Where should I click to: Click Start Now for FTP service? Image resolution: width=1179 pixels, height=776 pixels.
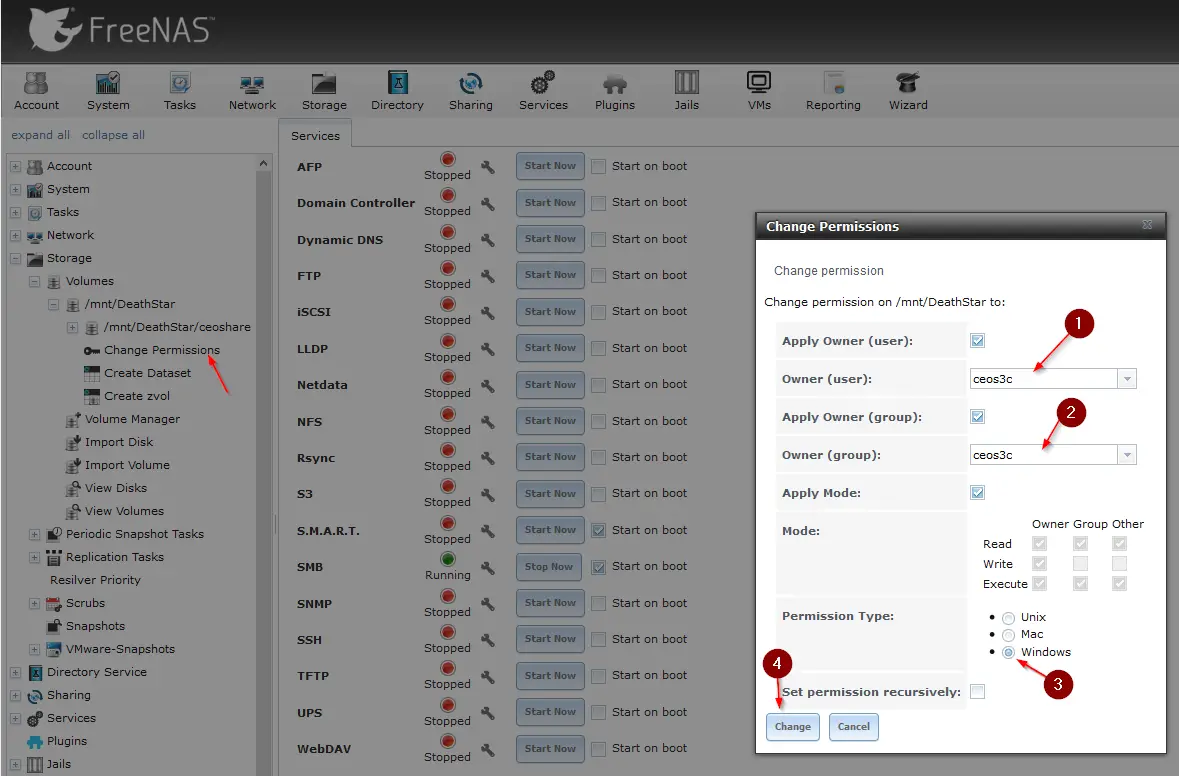point(550,274)
